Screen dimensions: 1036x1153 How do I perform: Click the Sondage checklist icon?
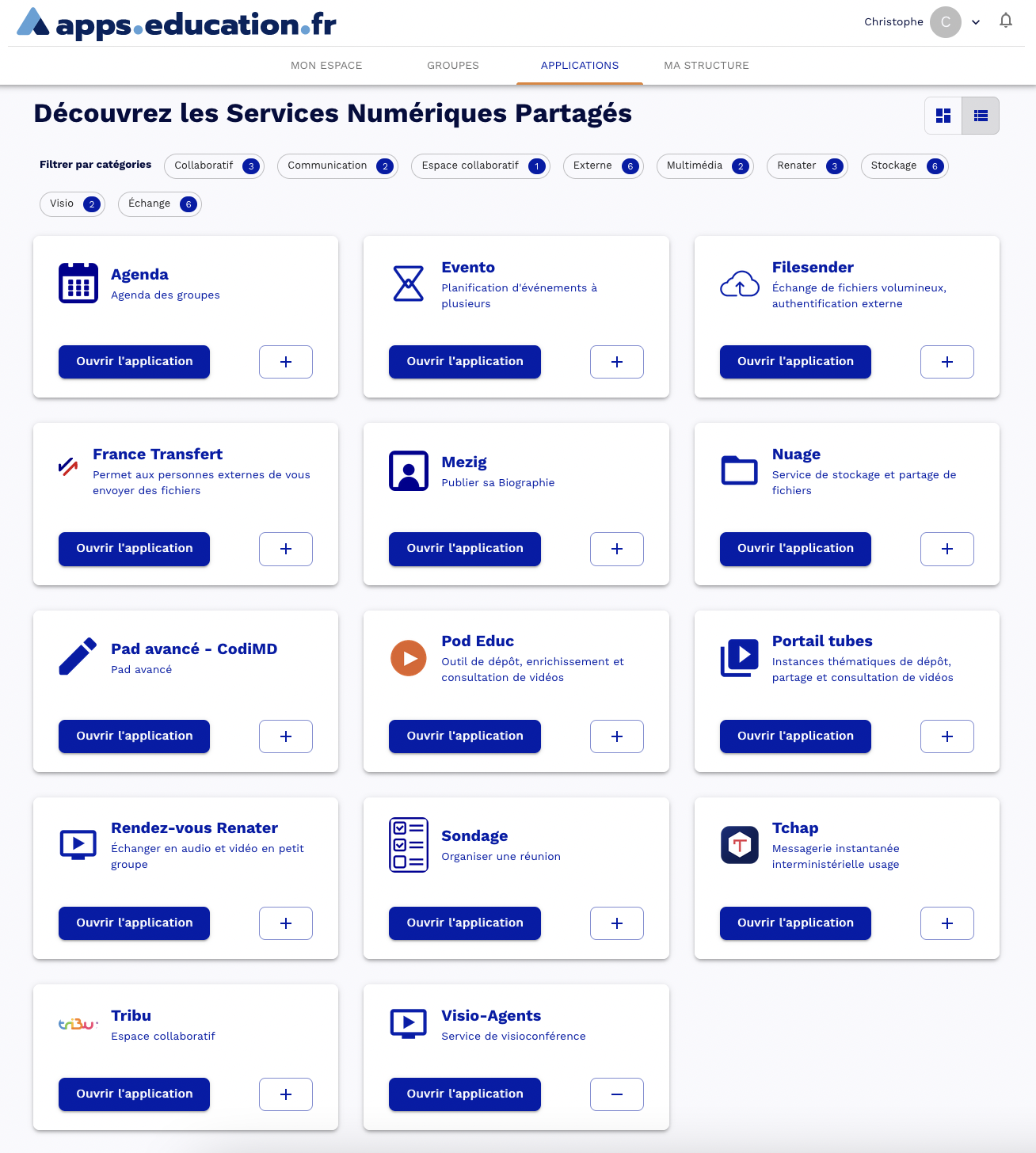409,845
